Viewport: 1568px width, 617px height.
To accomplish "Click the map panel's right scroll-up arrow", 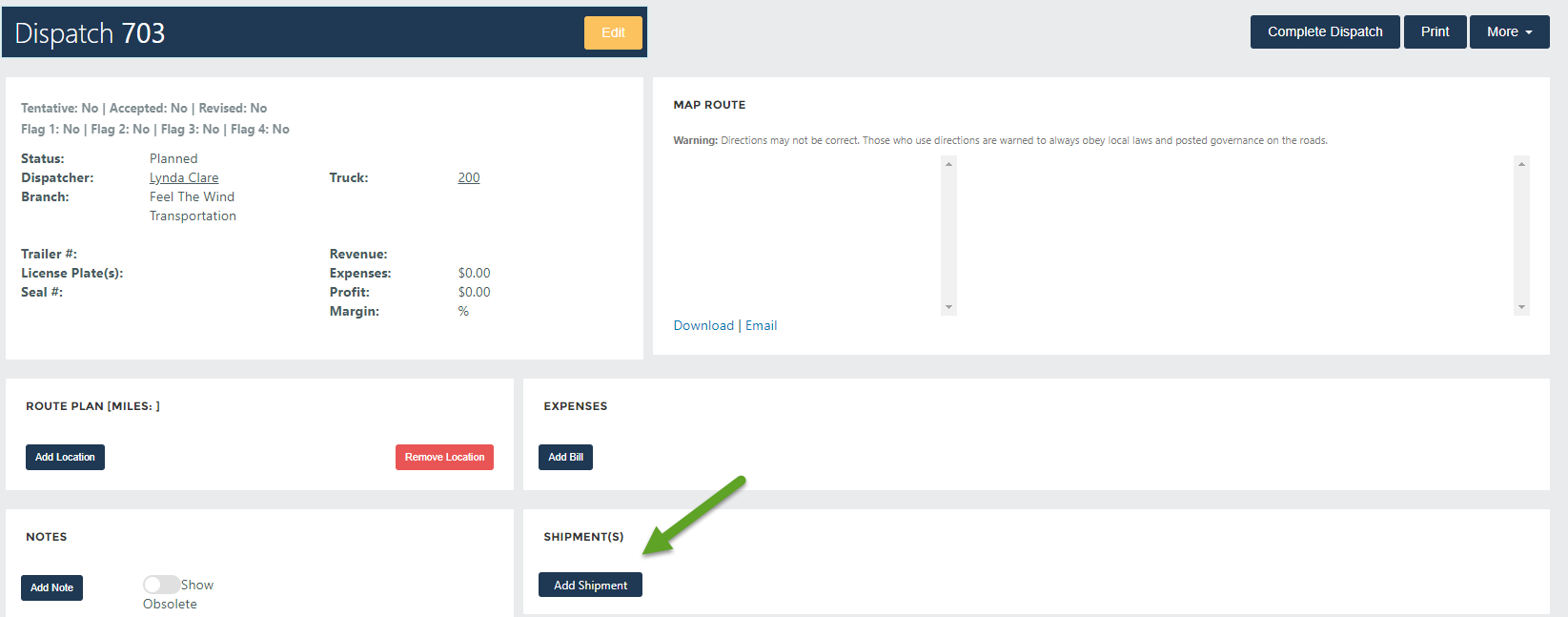I will pos(1521,164).
